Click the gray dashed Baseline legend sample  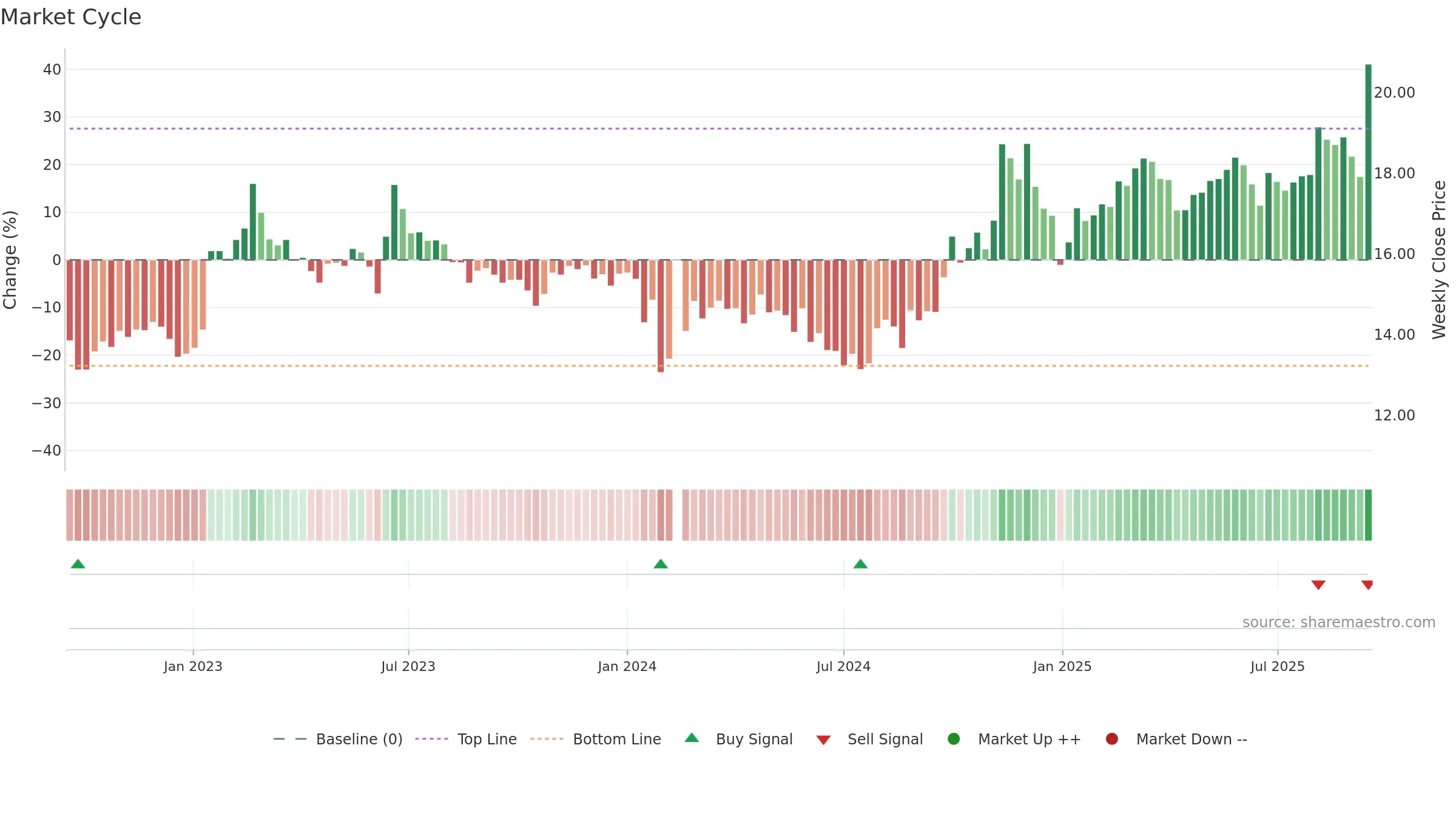(x=290, y=739)
